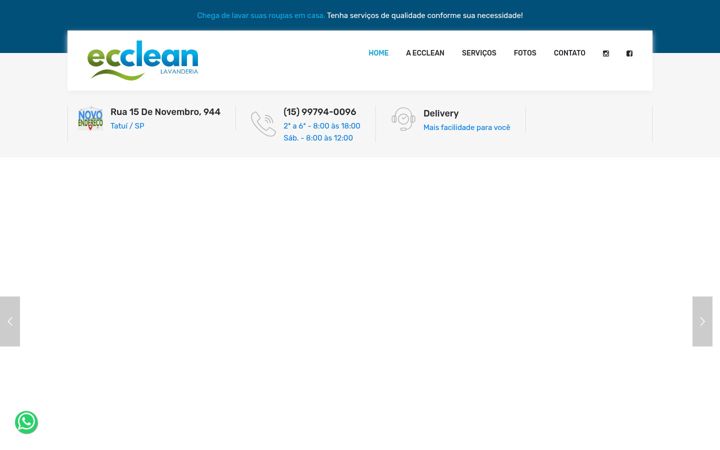The height and width of the screenshot is (450, 720).
Task: Click the Novo Endereço address icon
Action: click(x=90, y=119)
